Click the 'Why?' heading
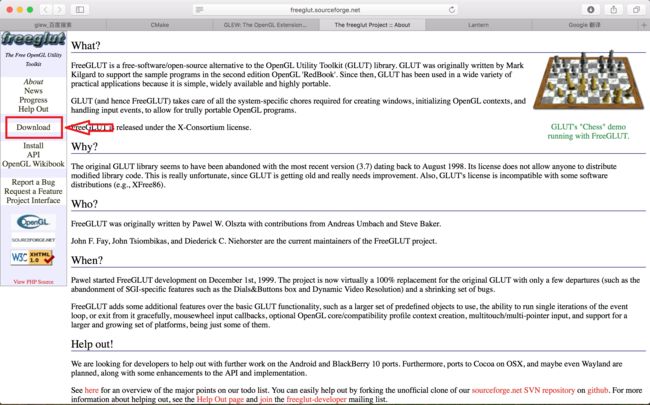Screen dimensions: 650x405 (x=84, y=146)
